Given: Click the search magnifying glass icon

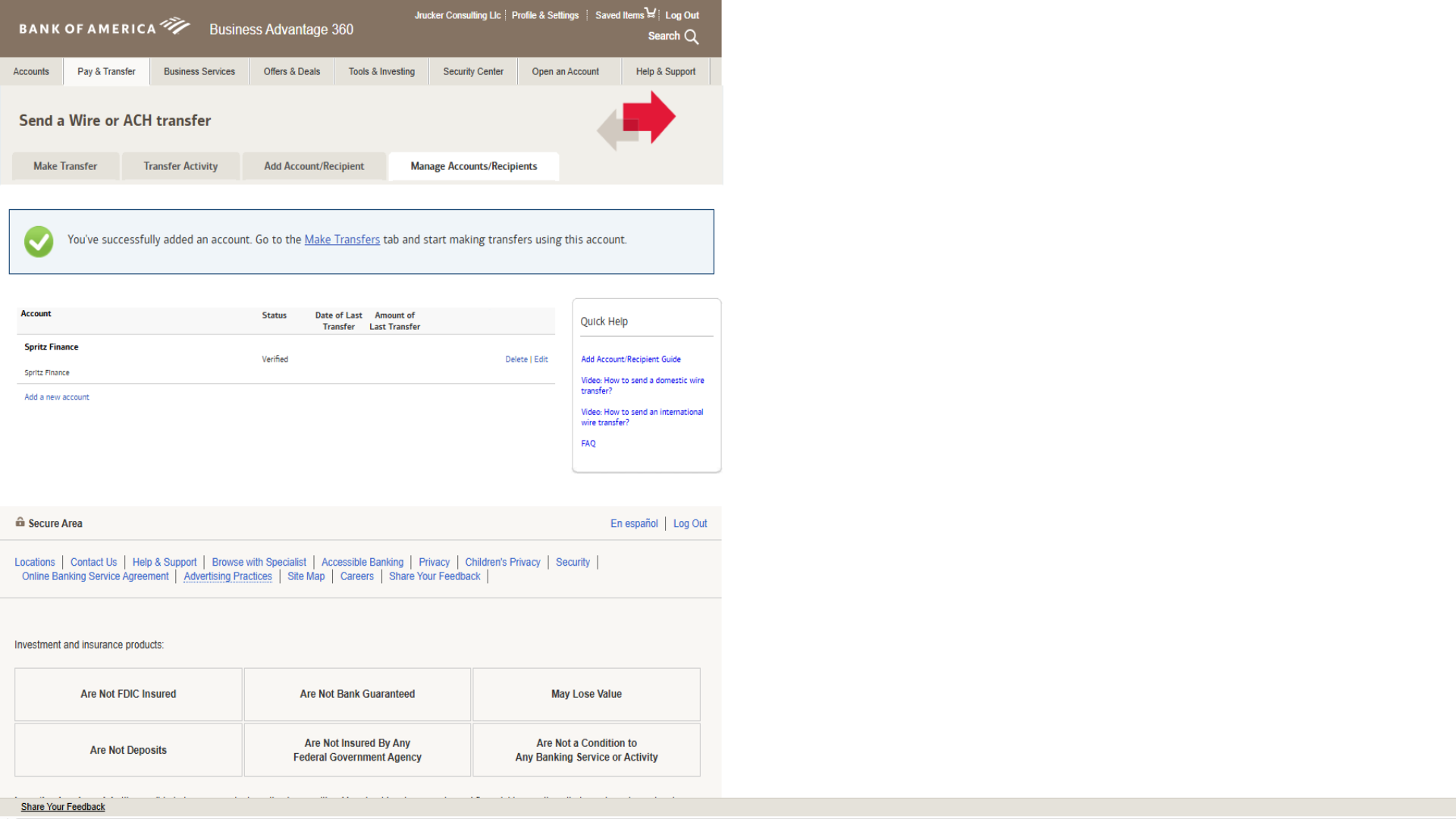Looking at the screenshot, I should 691,36.
